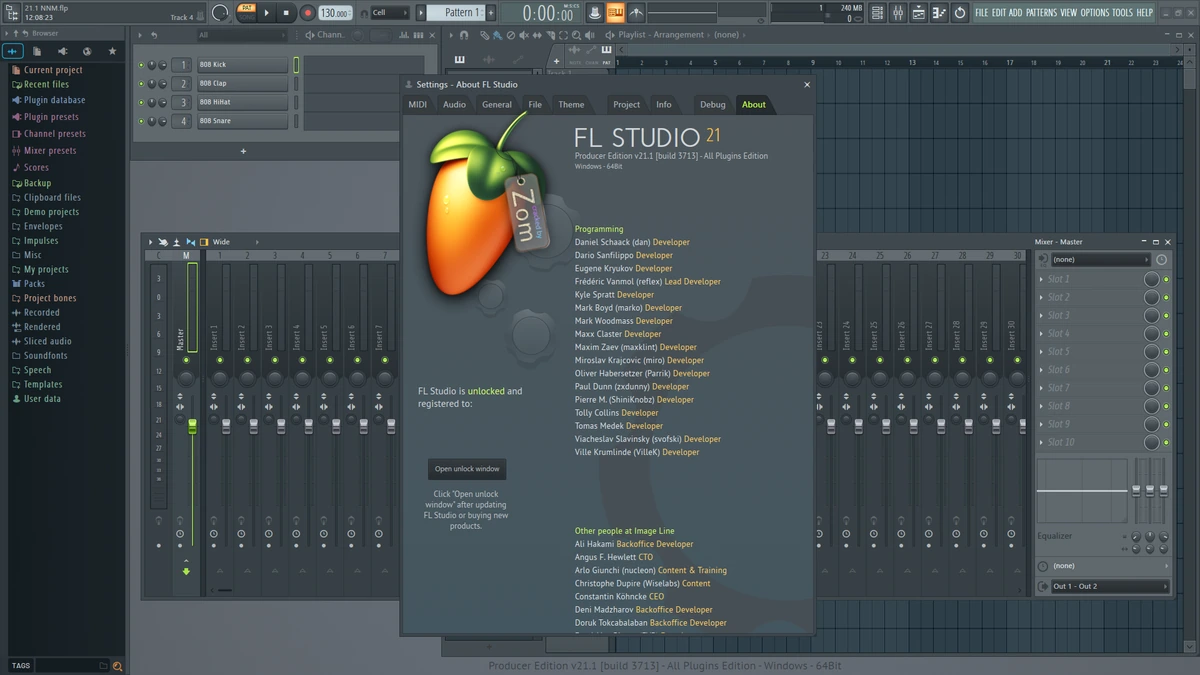Click the Master track volume fader
This screenshot has height=675, width=1200.
coord(193,426)
